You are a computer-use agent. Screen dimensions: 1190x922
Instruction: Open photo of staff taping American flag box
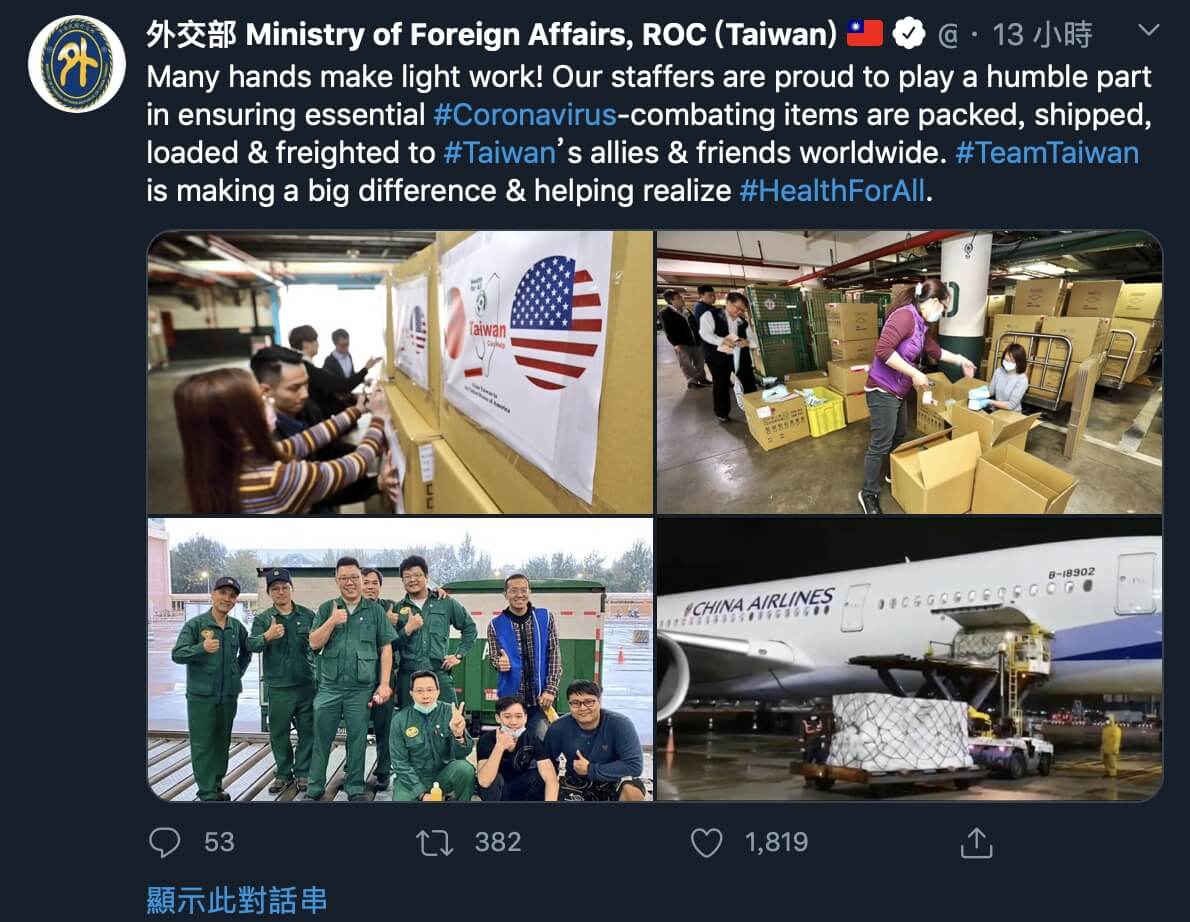click(x=400, y=372)
